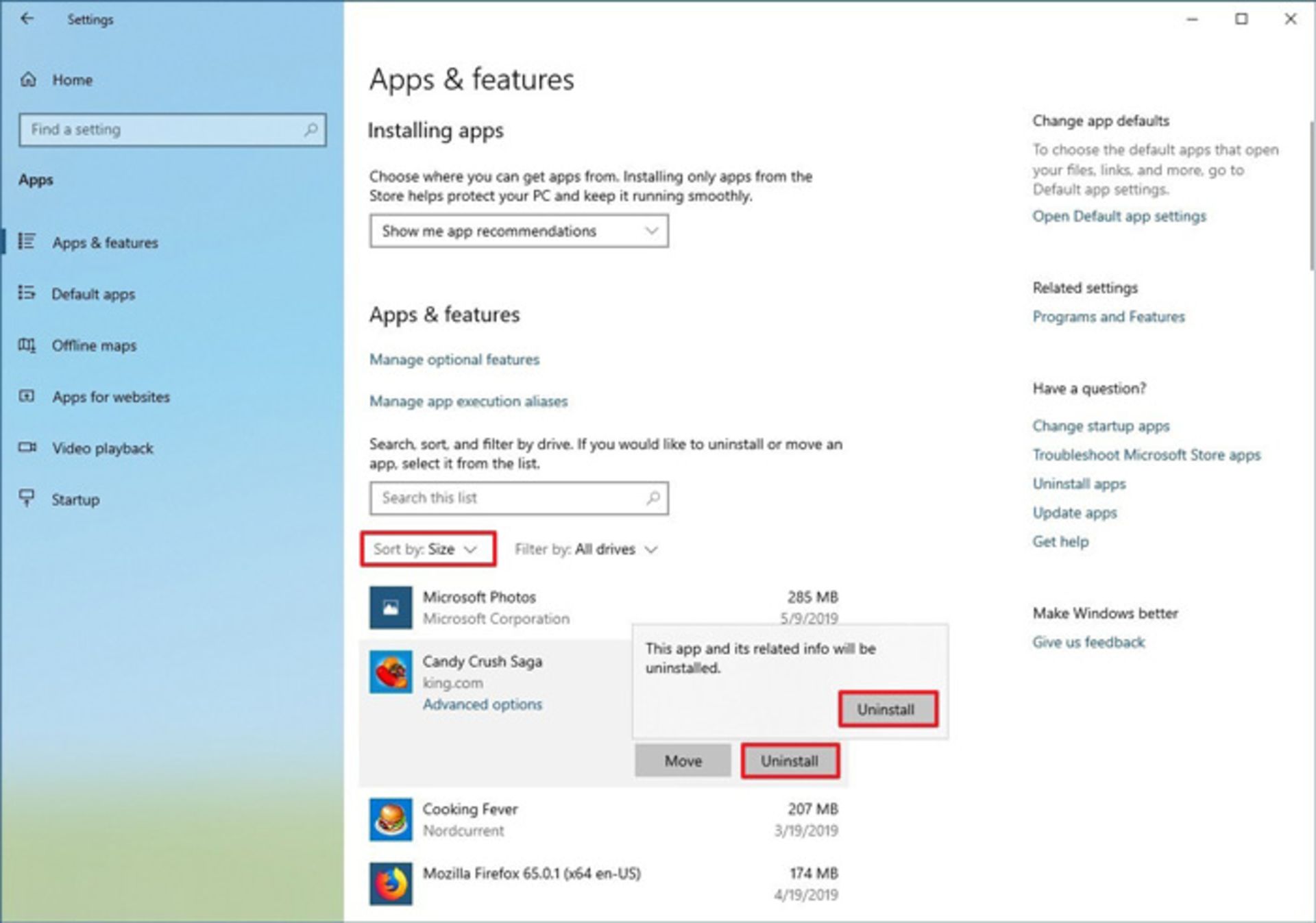Viewport: 1316px width, 923px height.
Task: Click the Apps & features sidebar icon
Action: (x=27, y=241)
